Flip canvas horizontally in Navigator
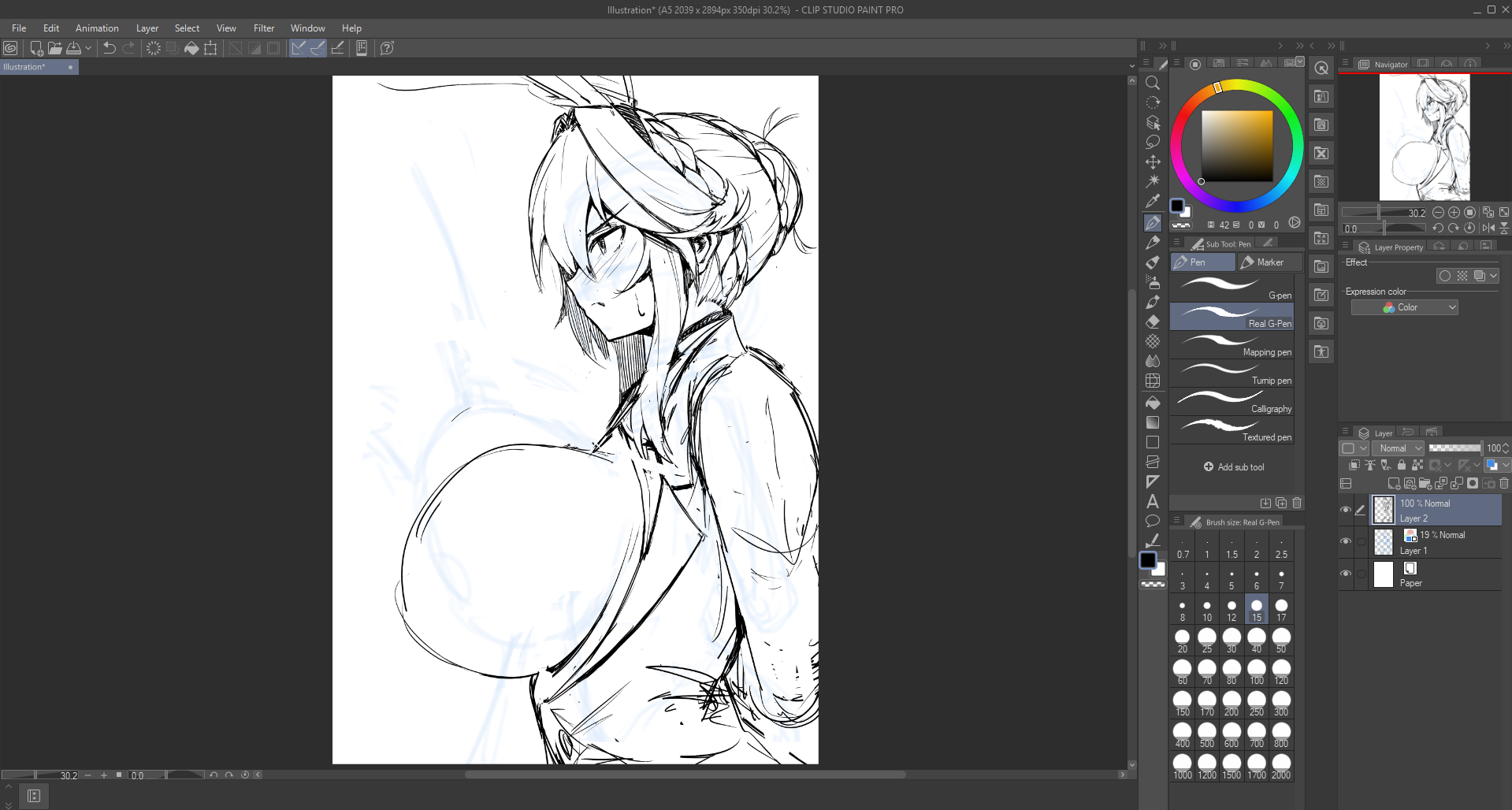The image size is (1512, 810). [x=1488, y=228]
